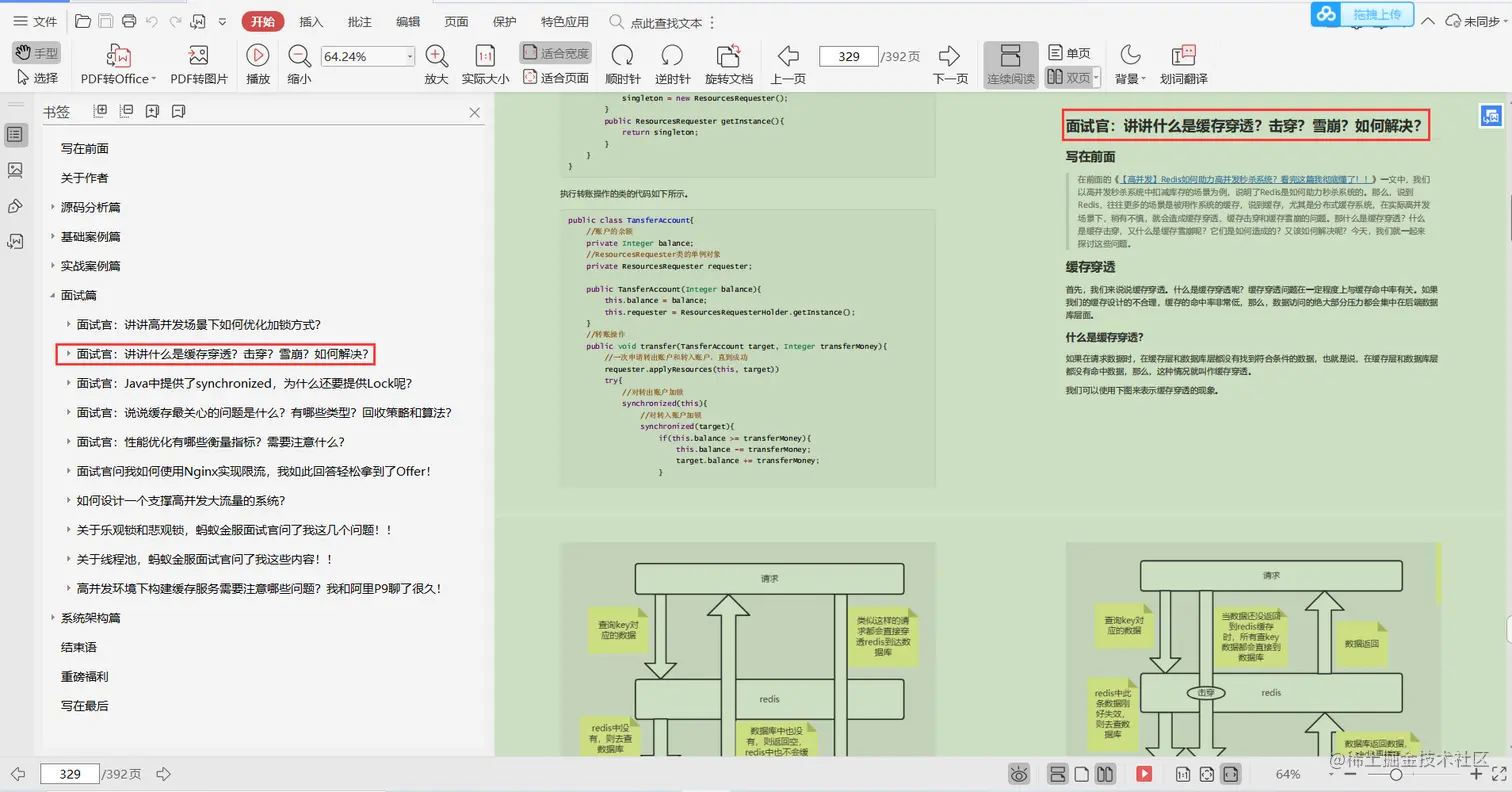Open the 批注 ribbon tab
This screenshot has height=792, width=1512.
[359, 21]
